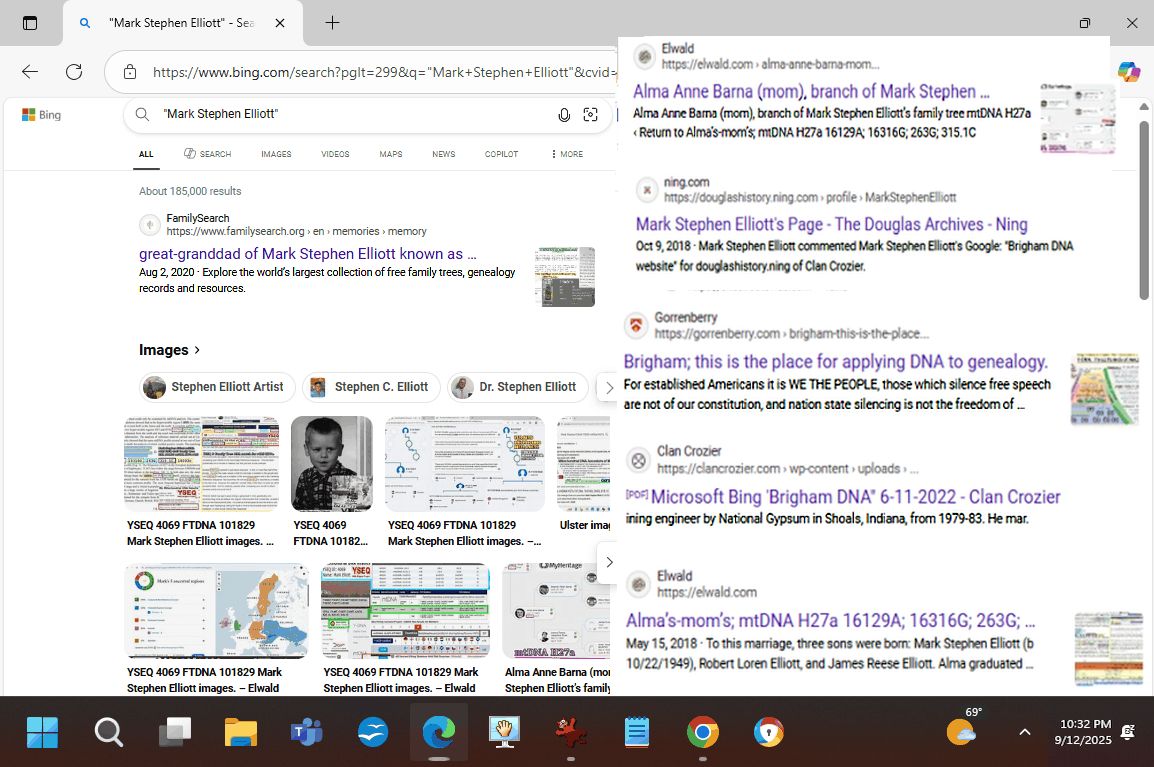Open new tab with plus icon
This screenshot has width=1154, height=767.
pyautogui.click(x=332, y=23)
